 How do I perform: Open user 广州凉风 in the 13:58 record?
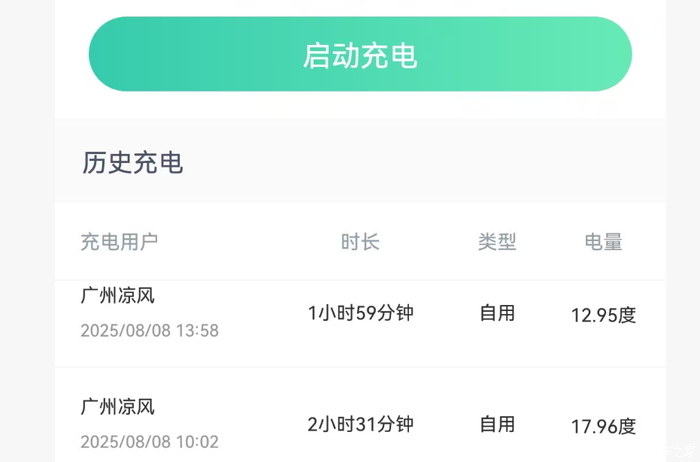tap(118, 296)
